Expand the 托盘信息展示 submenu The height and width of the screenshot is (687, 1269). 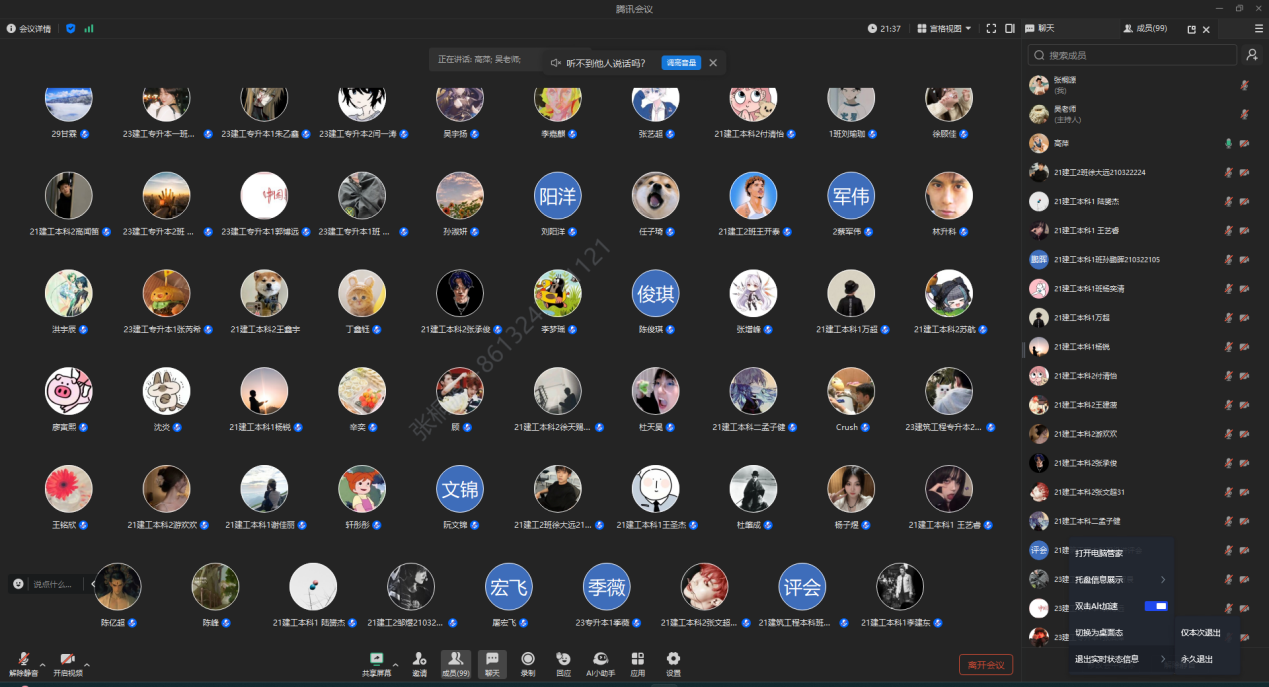click(1119, 580)
